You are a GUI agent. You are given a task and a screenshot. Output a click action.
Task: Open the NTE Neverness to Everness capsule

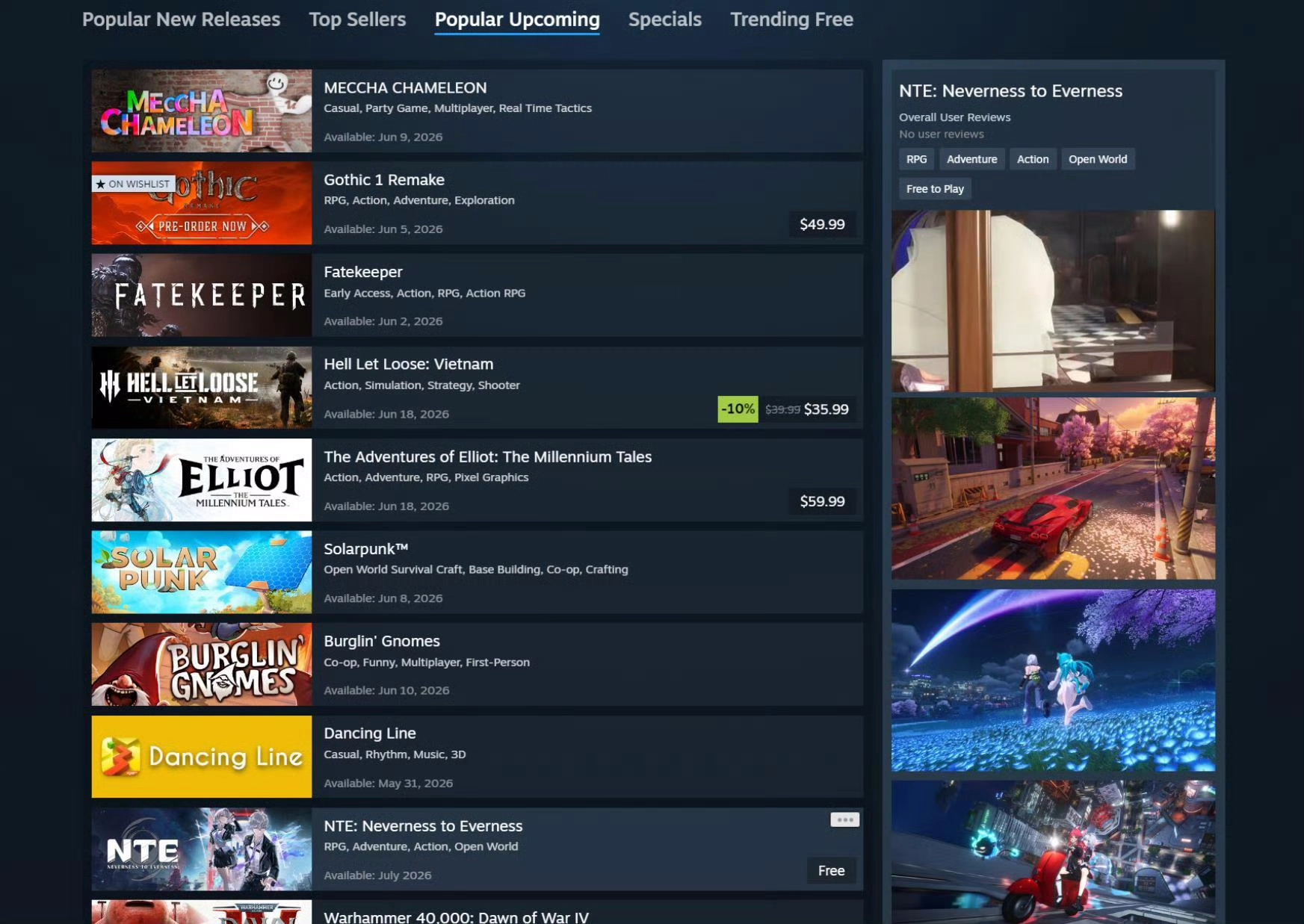coord(202,849)
